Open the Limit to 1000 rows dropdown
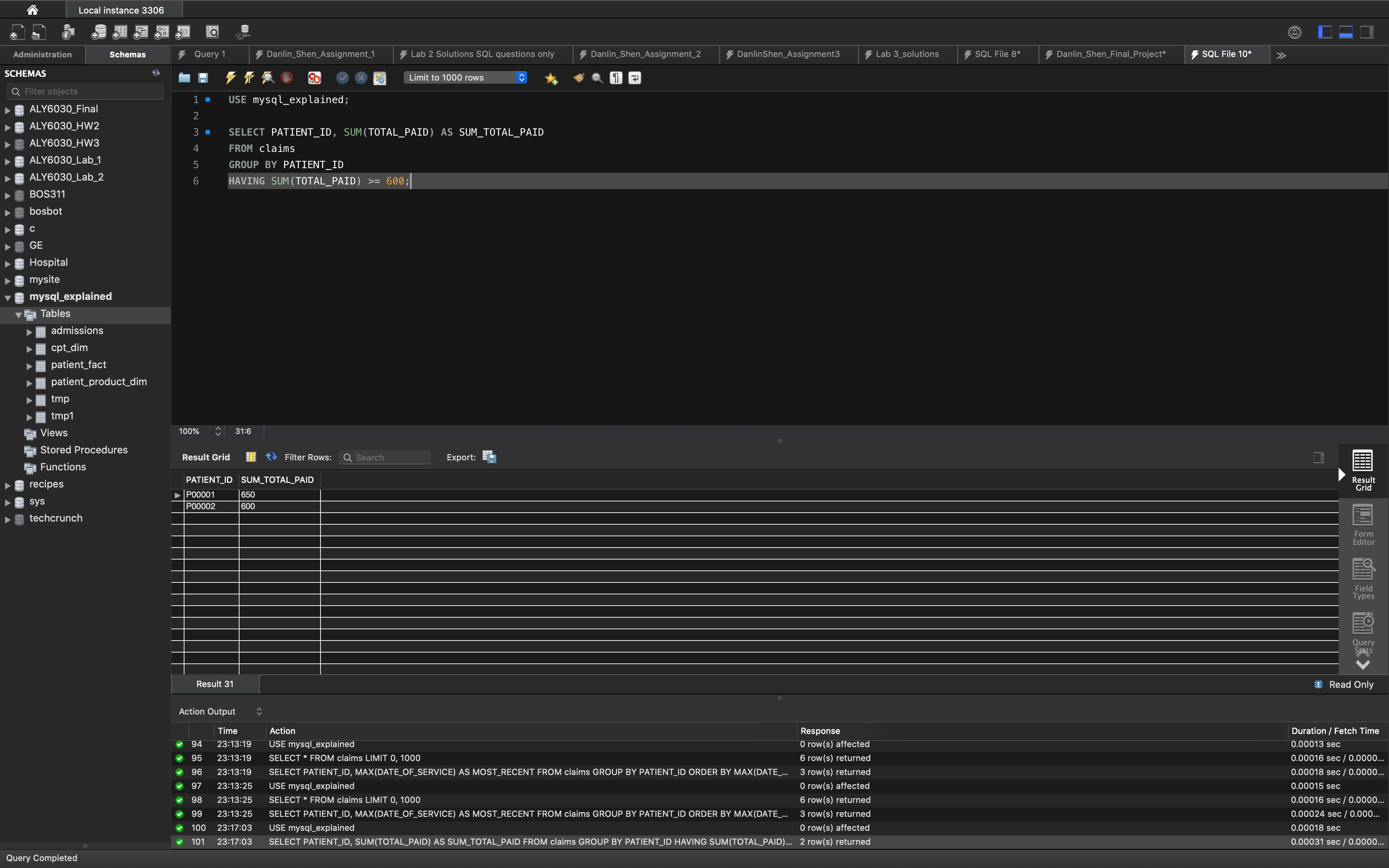The width and height of the screenshot is (1389, 868). [x=465, y=77]
